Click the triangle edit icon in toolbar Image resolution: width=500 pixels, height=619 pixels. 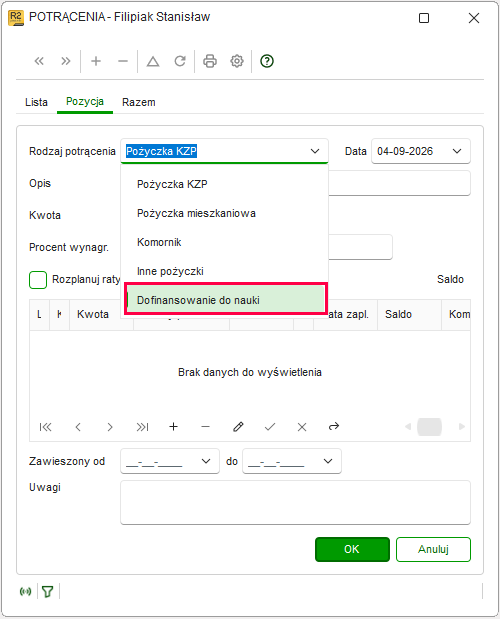tap(153, 61)
